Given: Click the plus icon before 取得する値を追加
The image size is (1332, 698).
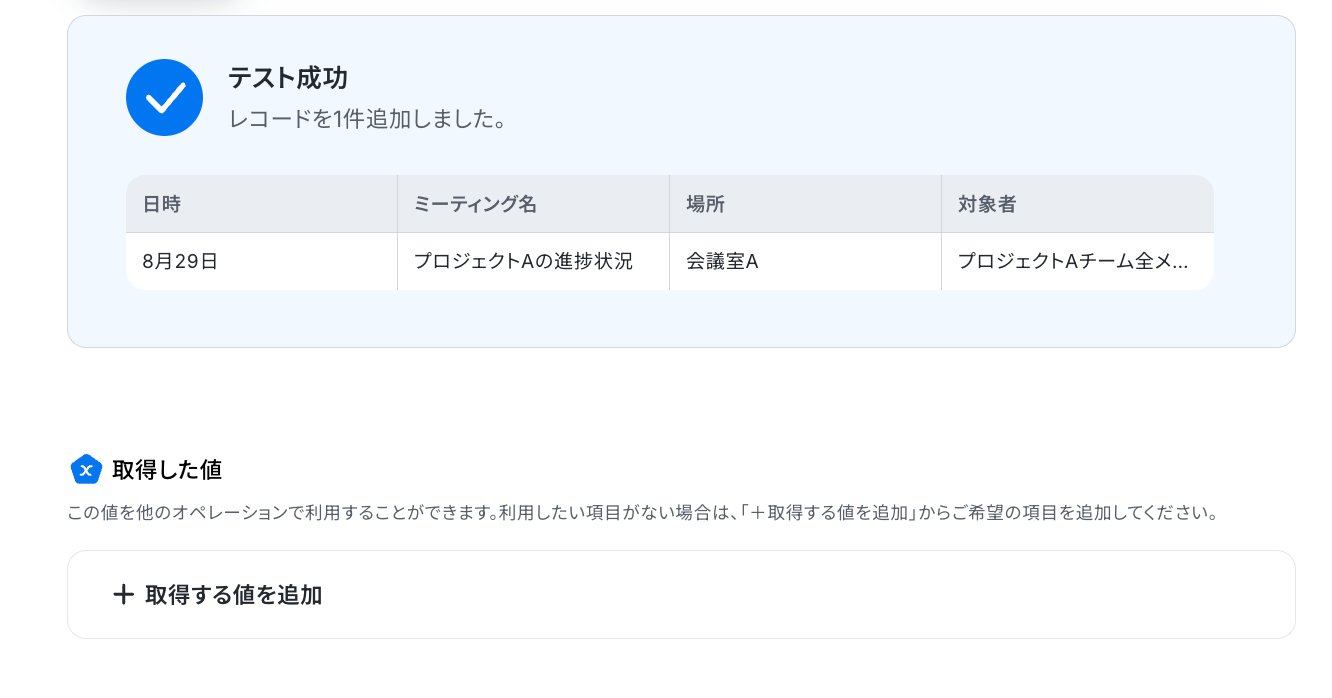Looking at the screenshot, I should point(123,595).
